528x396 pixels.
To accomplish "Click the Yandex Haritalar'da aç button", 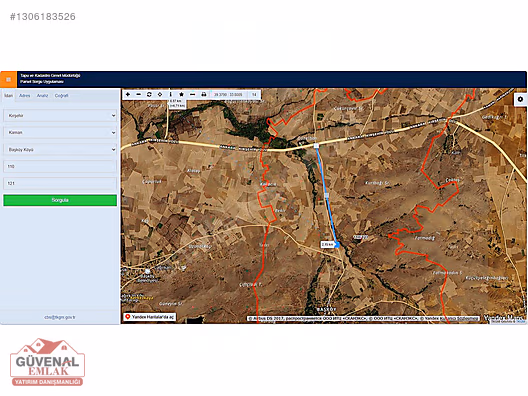I will pyautogui.click(x=150, y=317).
